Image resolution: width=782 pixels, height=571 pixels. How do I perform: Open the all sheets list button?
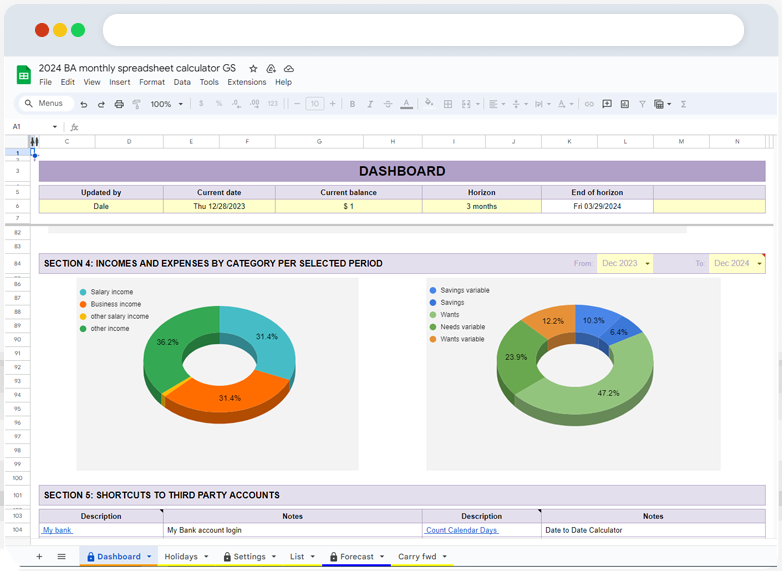pyautogui.click(x=61, y=557)
